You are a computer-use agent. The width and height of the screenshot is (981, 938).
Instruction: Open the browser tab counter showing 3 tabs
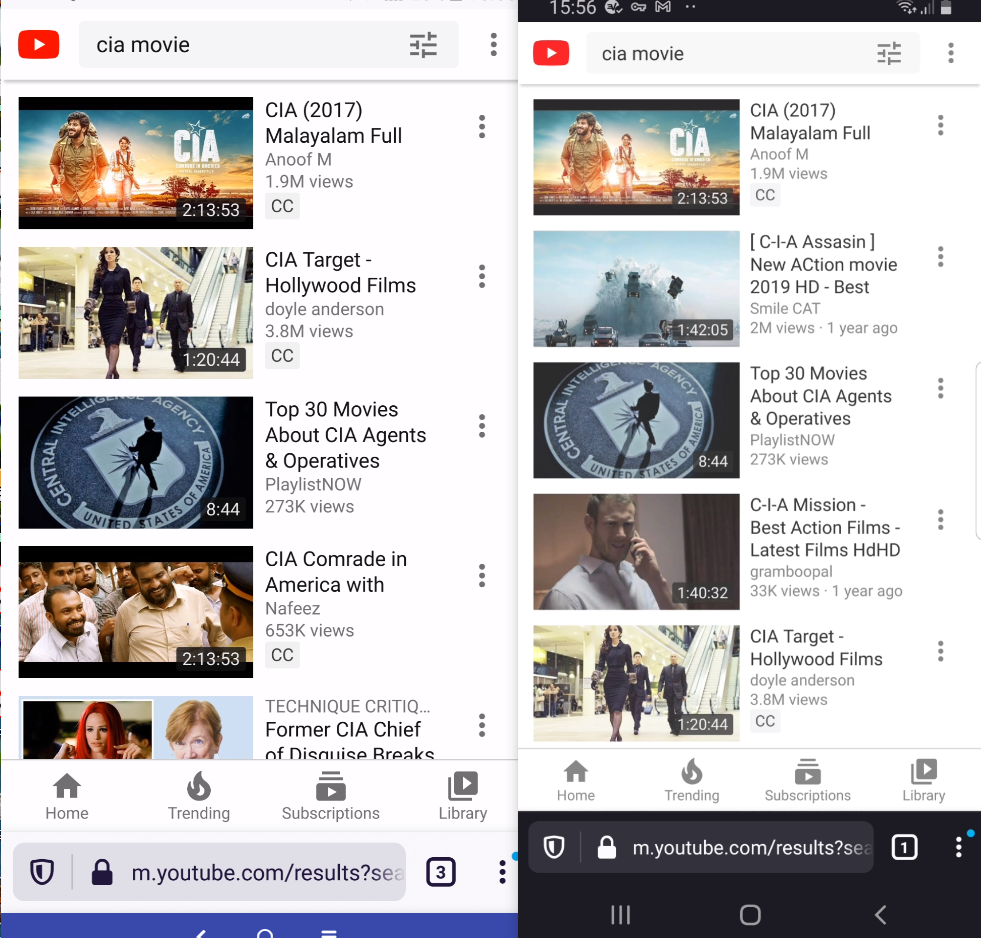(440, 871)
